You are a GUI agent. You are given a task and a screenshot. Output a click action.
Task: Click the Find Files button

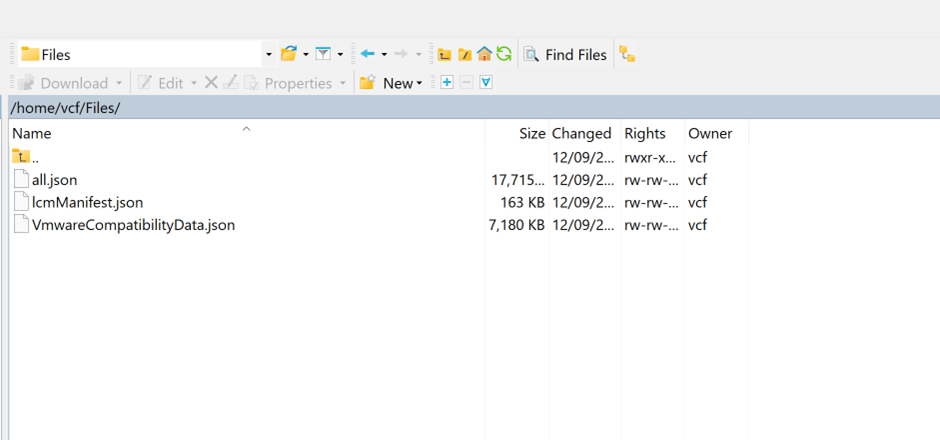click(565, 54)
